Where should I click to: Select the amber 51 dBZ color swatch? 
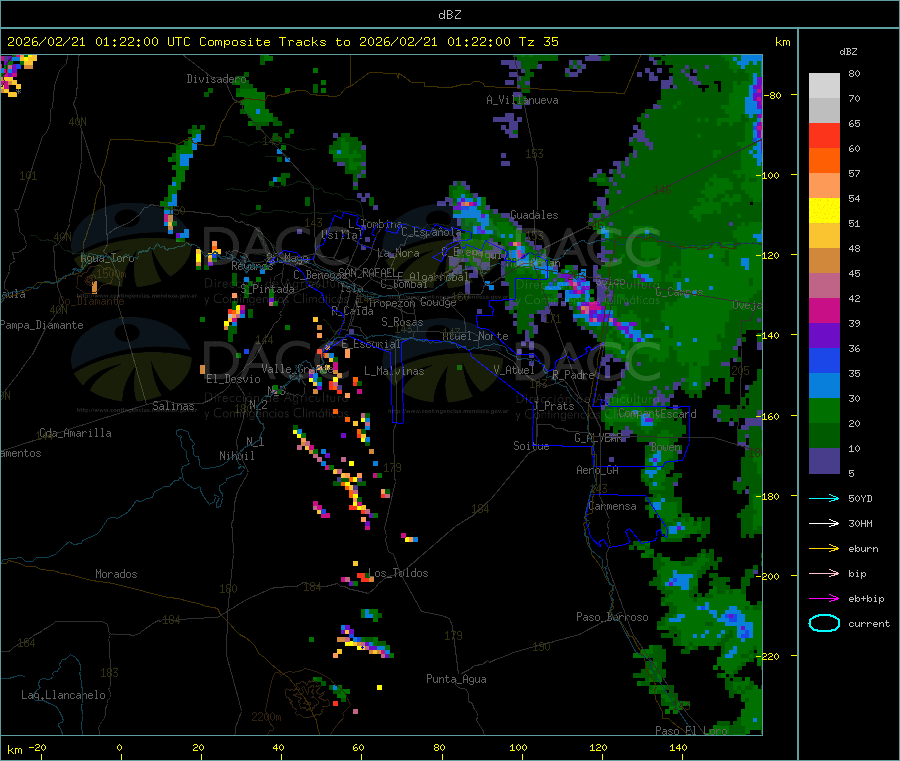(x=824, y=235)
